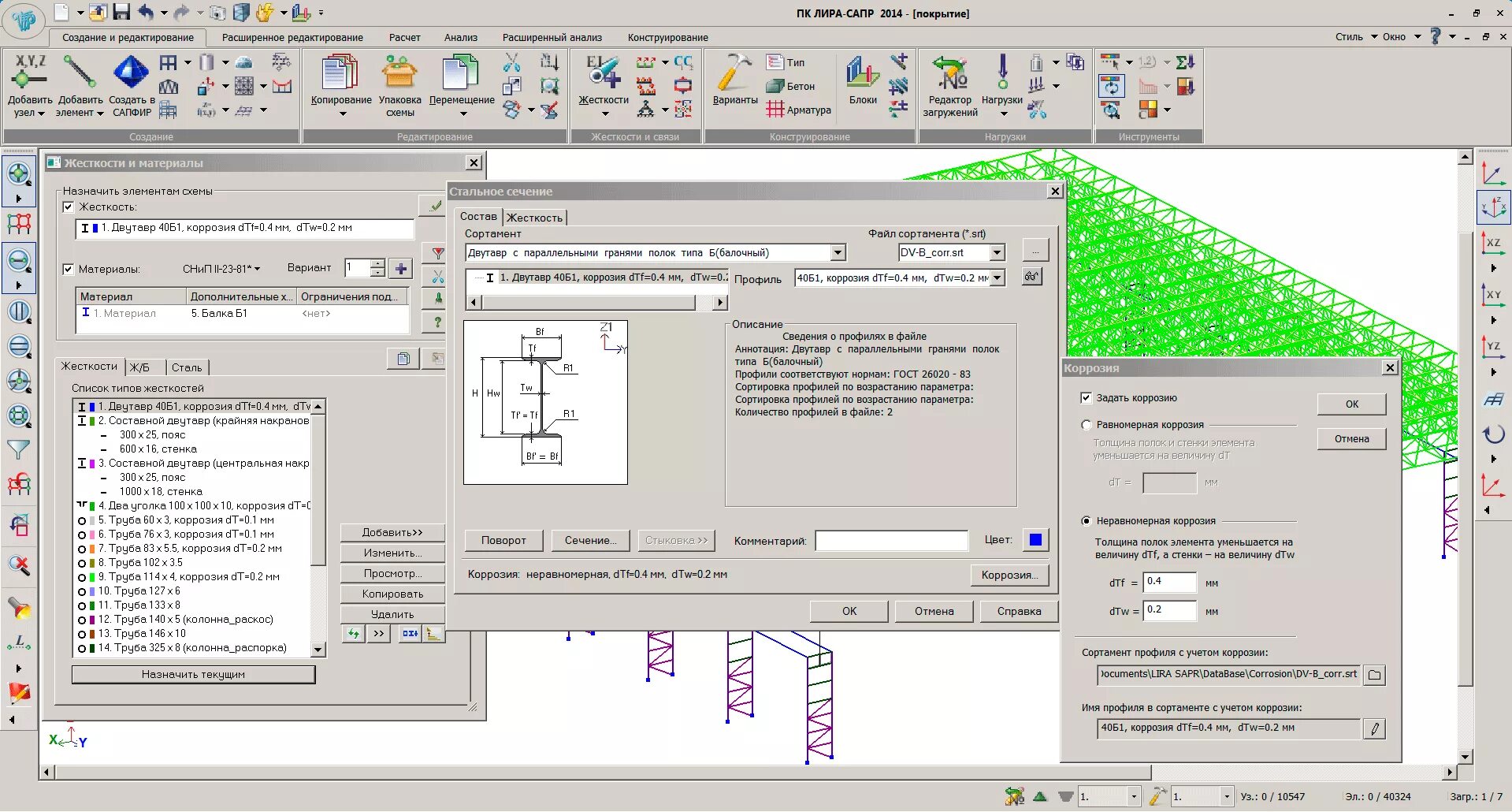Select 14. Труба 325 x 8 (колонна_распорка)
This screenshot has width=1512, height=812.
click(194, 648)
